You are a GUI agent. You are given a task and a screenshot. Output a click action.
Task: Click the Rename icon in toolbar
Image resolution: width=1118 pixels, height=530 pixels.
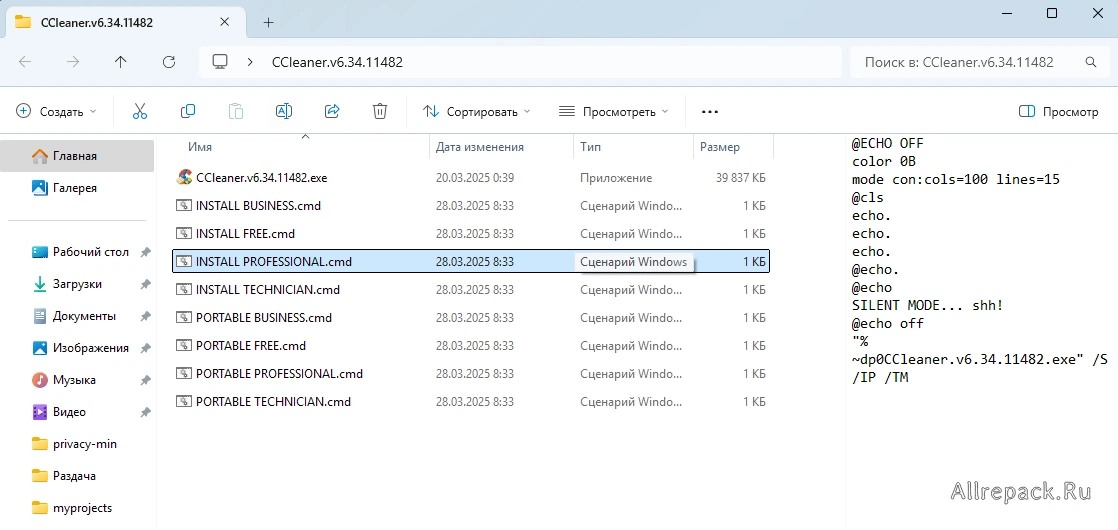[284, 111]
